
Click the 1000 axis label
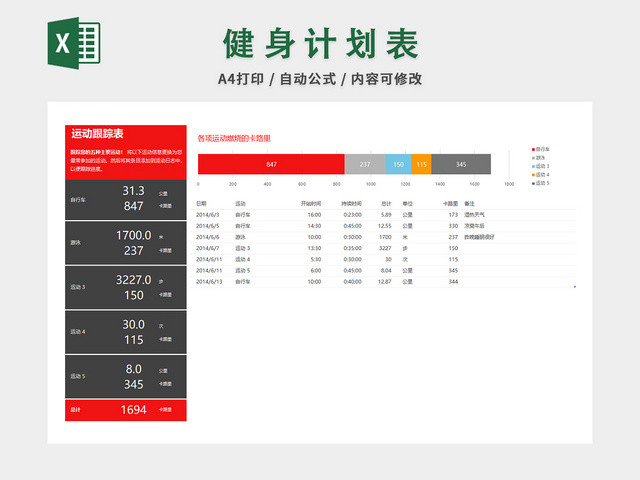[371, 184]
